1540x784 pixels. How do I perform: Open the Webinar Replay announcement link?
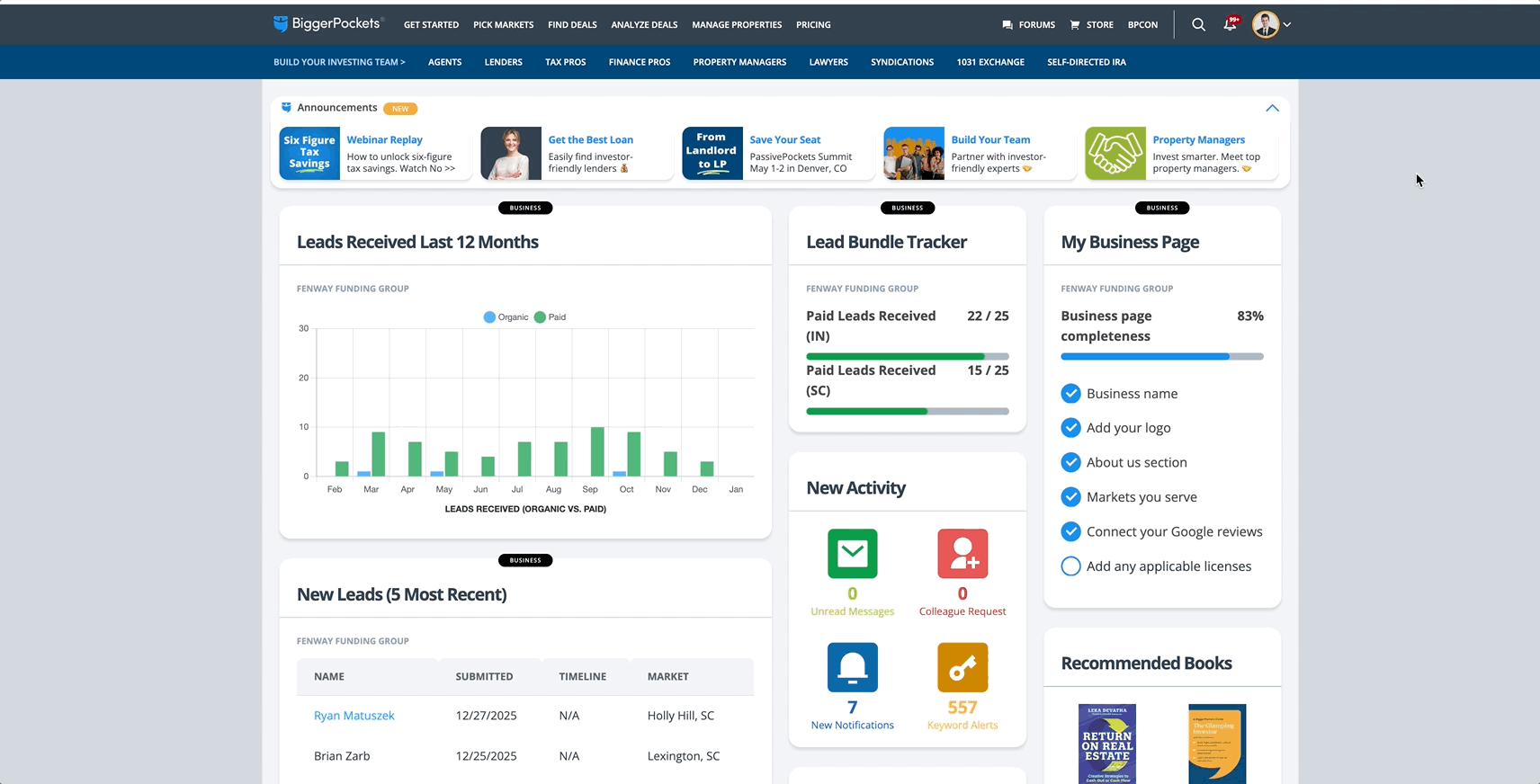[x=384, y=140]
